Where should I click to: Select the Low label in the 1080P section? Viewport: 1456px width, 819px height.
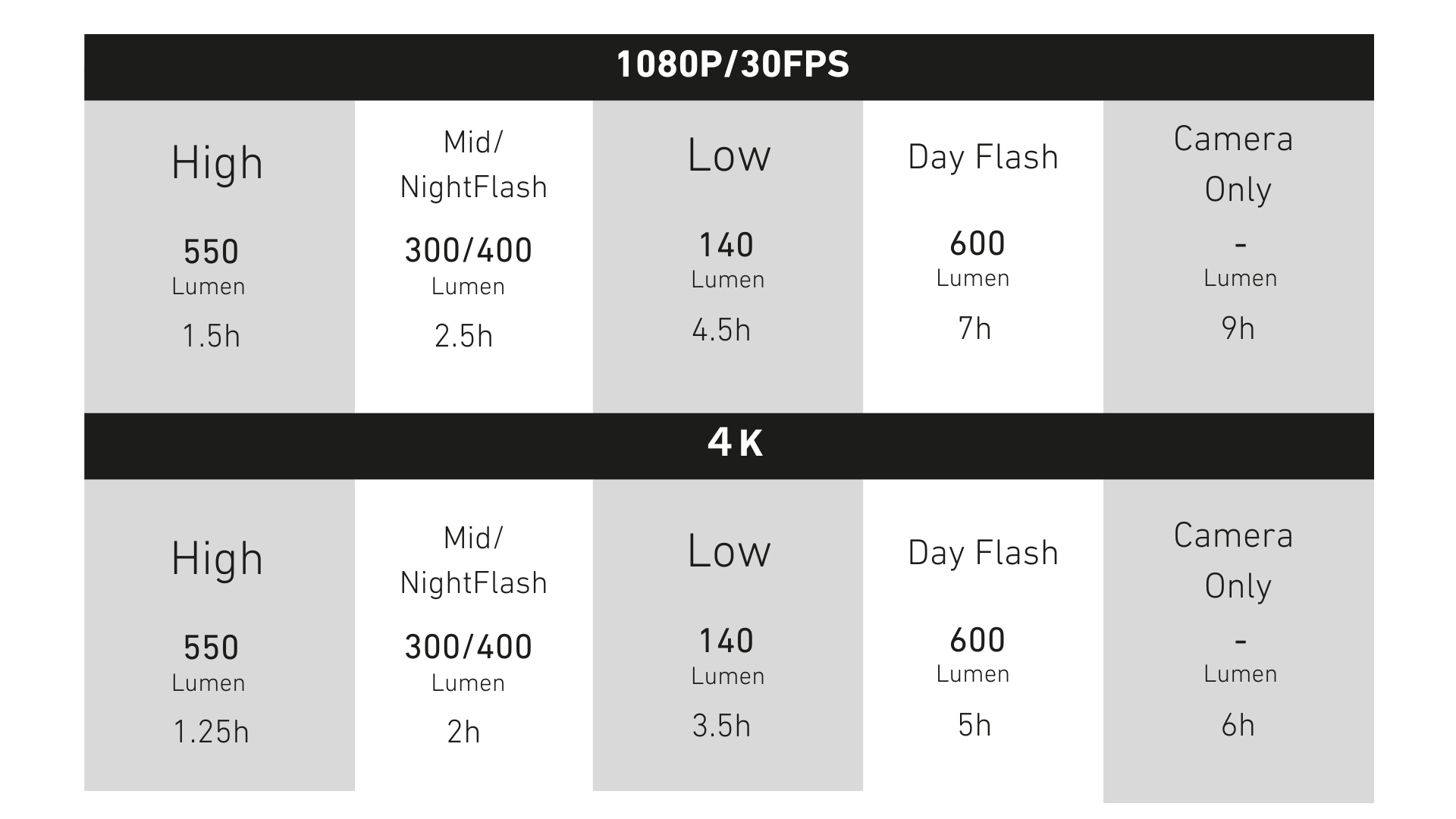tap(729, 155)
